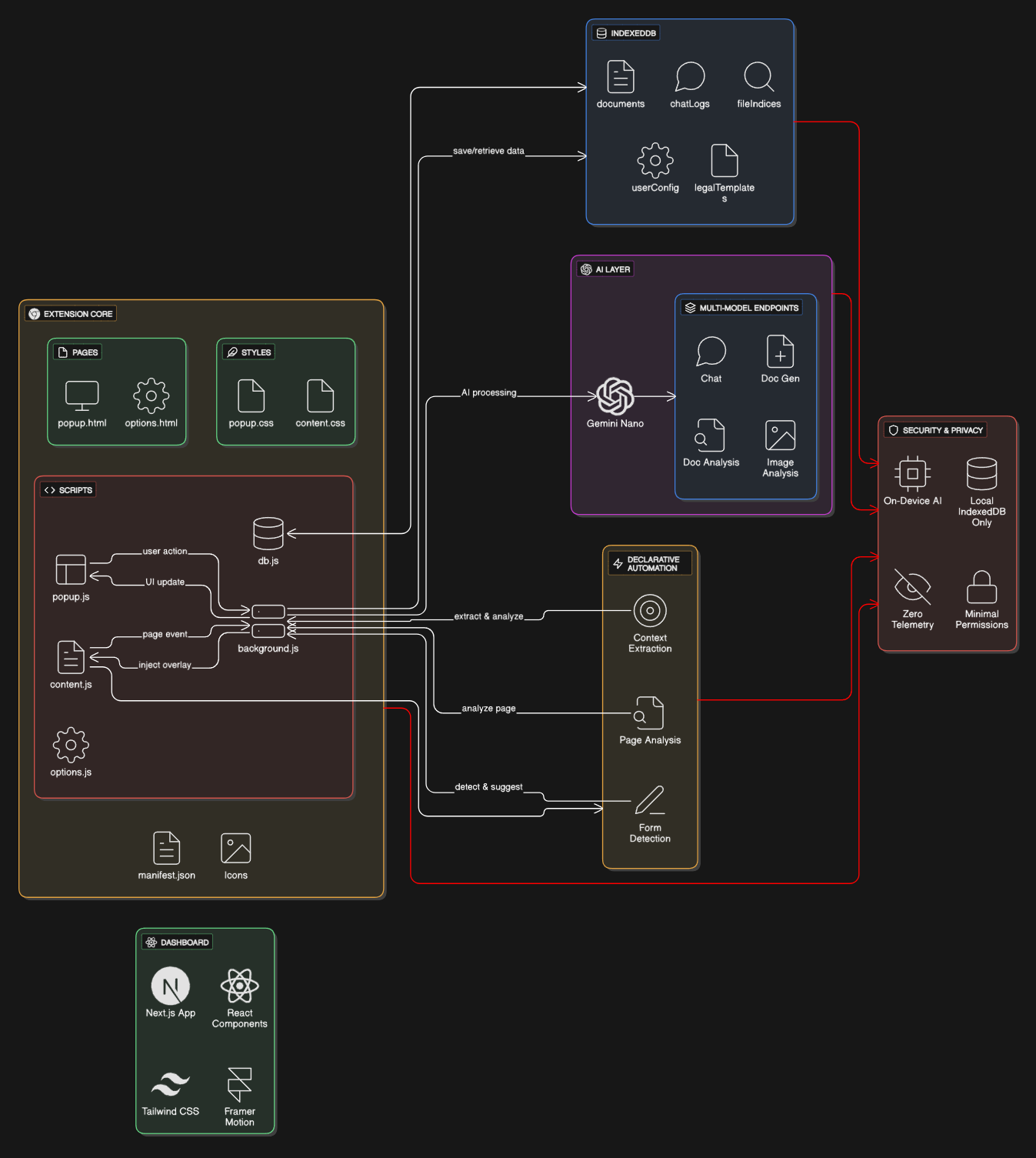Click the popup.js layout icon
This screenshot has height=1158, width=1036.
coord(71,570)
